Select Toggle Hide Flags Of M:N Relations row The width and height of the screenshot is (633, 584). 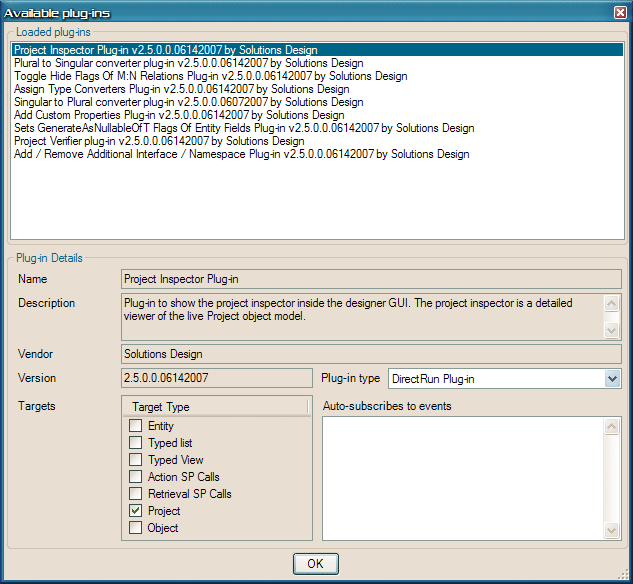(317, 76)
